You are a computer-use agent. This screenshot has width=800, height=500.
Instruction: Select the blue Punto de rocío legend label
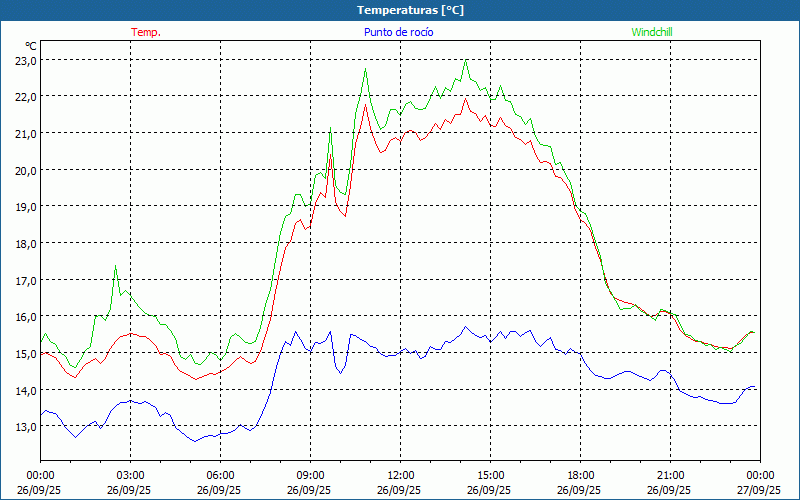[x=398, y=32]
